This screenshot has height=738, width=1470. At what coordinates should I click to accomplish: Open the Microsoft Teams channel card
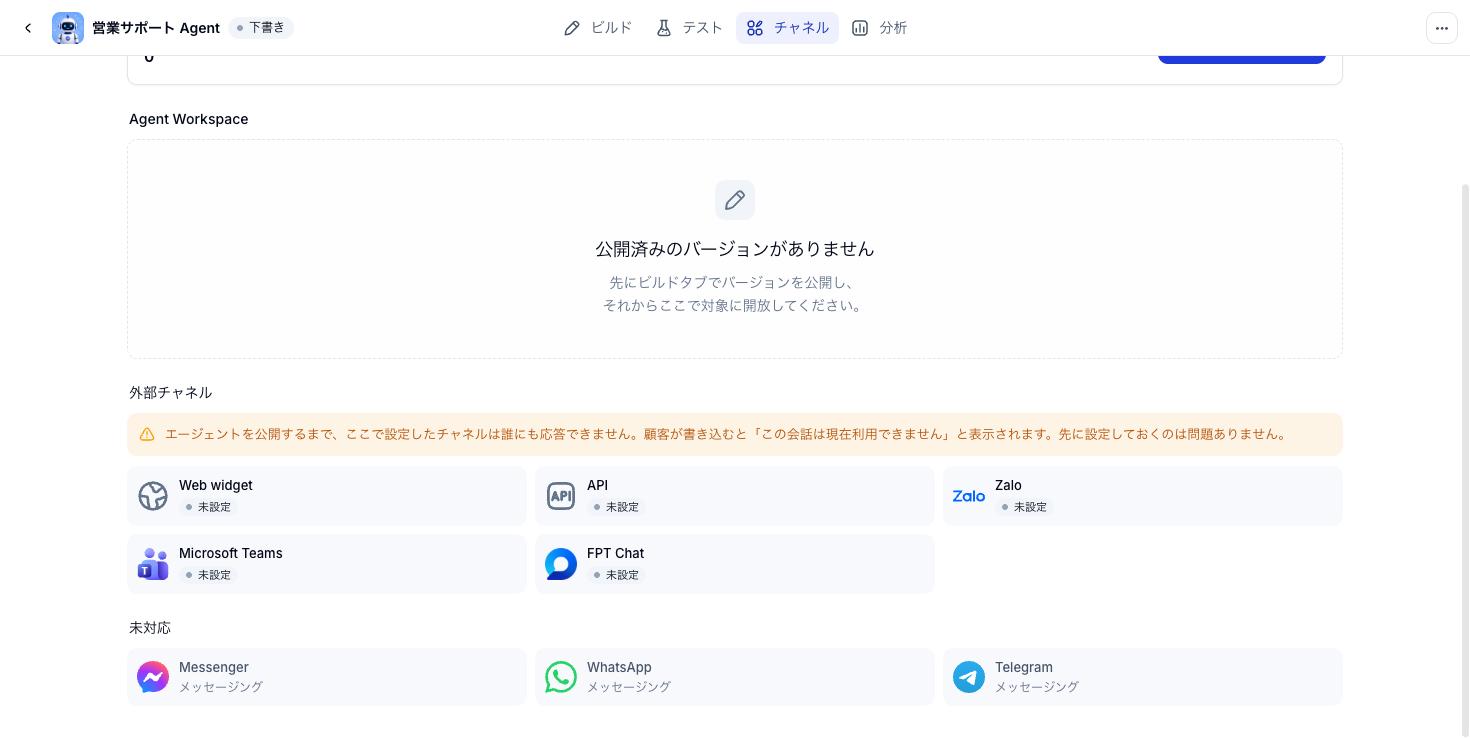coord(327,564)
